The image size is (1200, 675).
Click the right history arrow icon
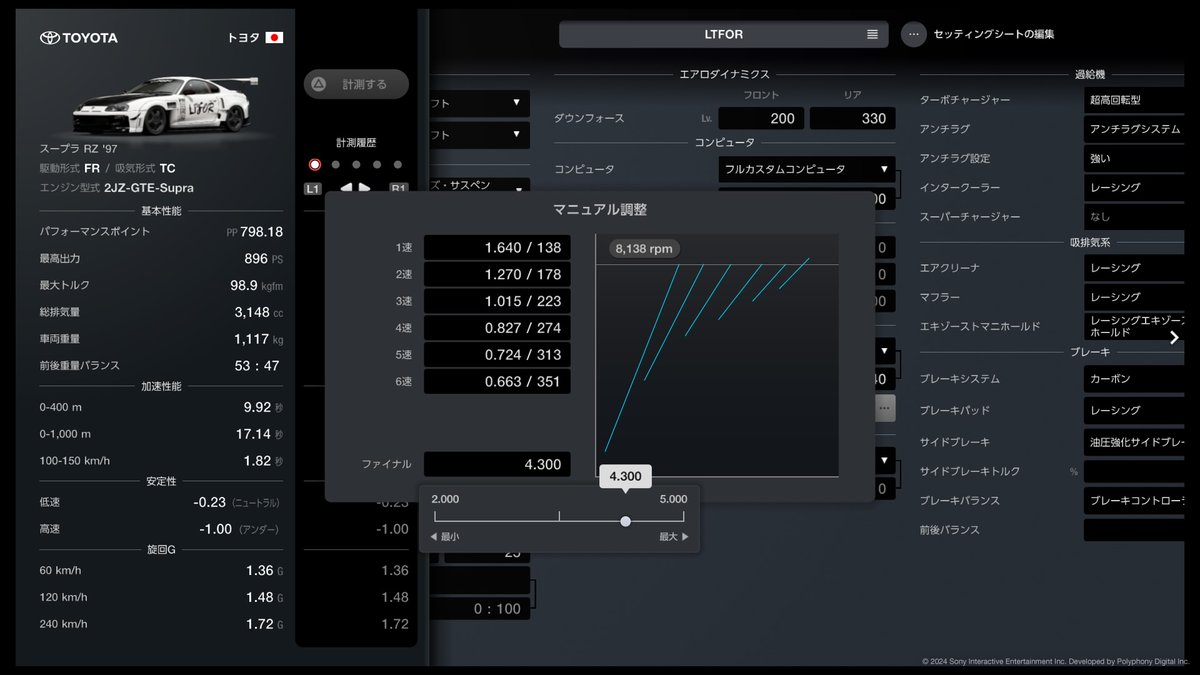pos(365,188)
